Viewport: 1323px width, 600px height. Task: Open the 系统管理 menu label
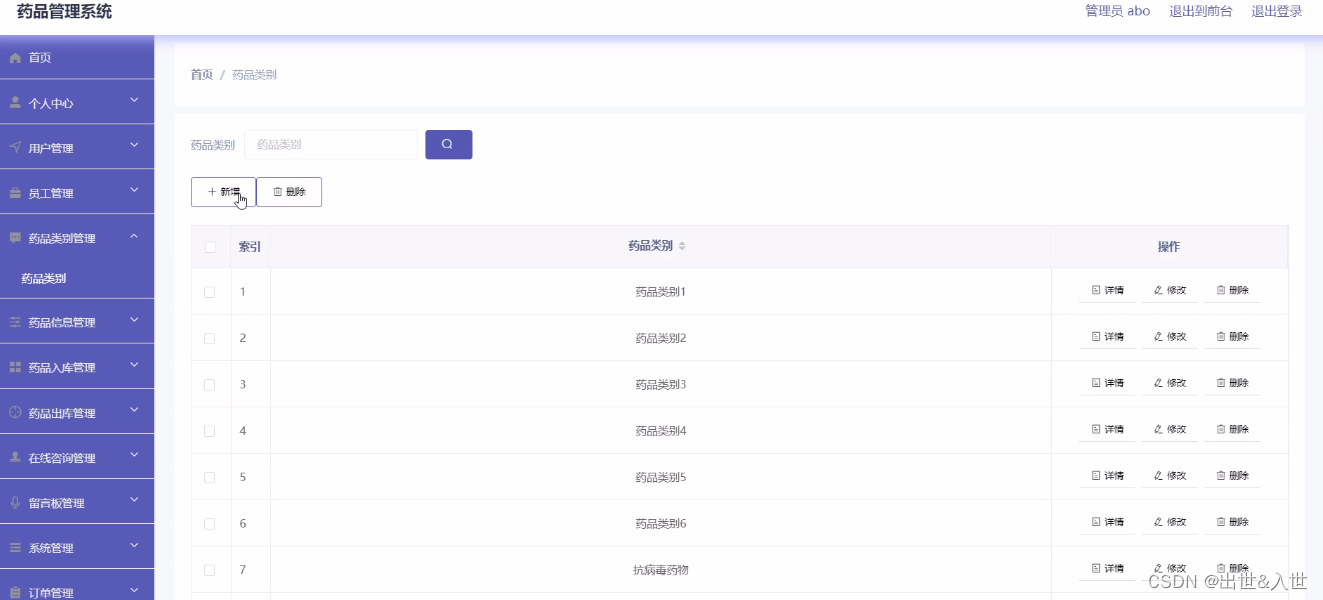tap(51, 548)
